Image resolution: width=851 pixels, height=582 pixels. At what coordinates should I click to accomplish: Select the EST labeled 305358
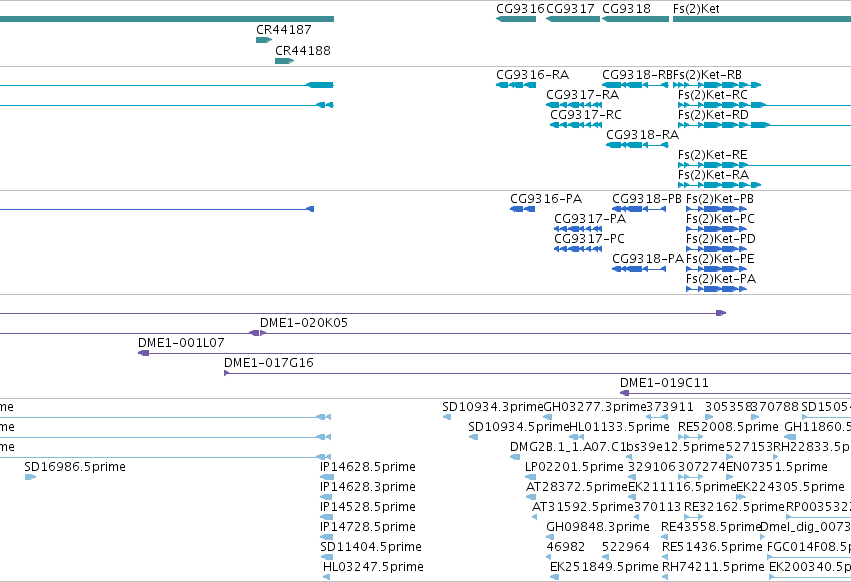[x=728, y=407]
